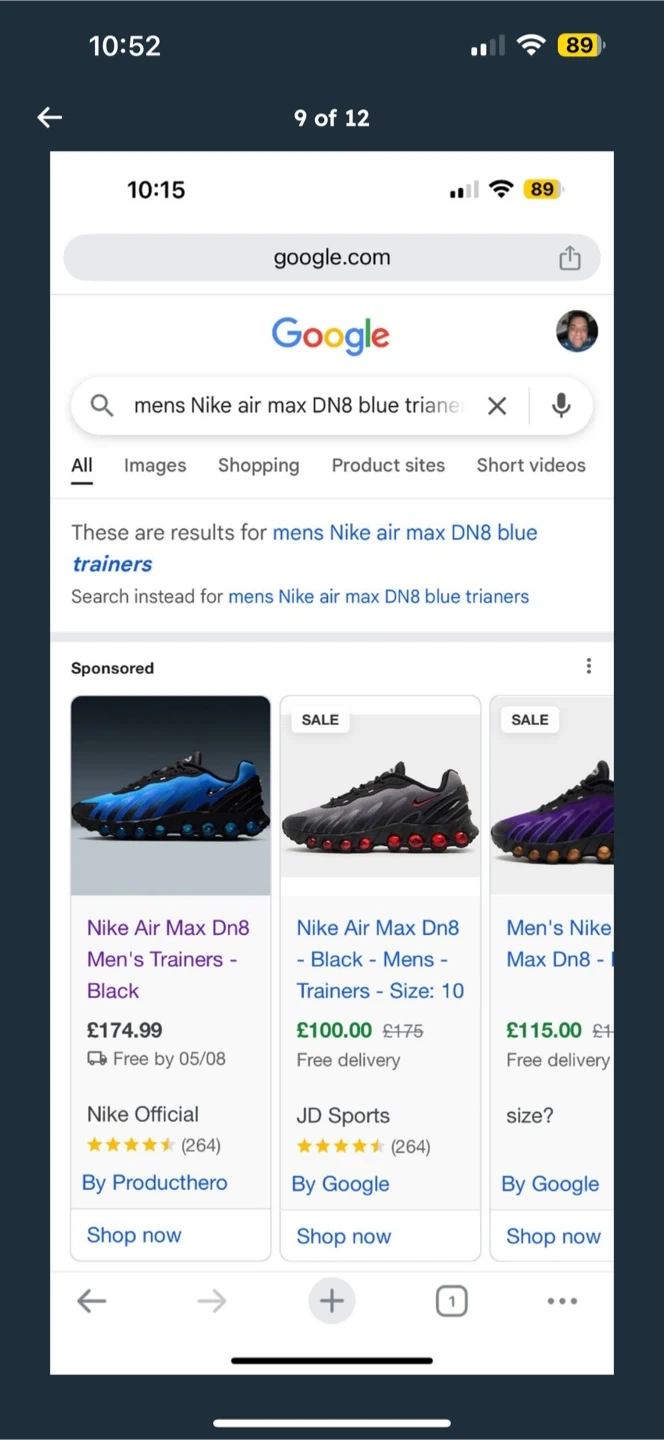Screen dimensions: 664x1440
Task: Search instead for 'trianers' spelling link
Action: point(378,597)
